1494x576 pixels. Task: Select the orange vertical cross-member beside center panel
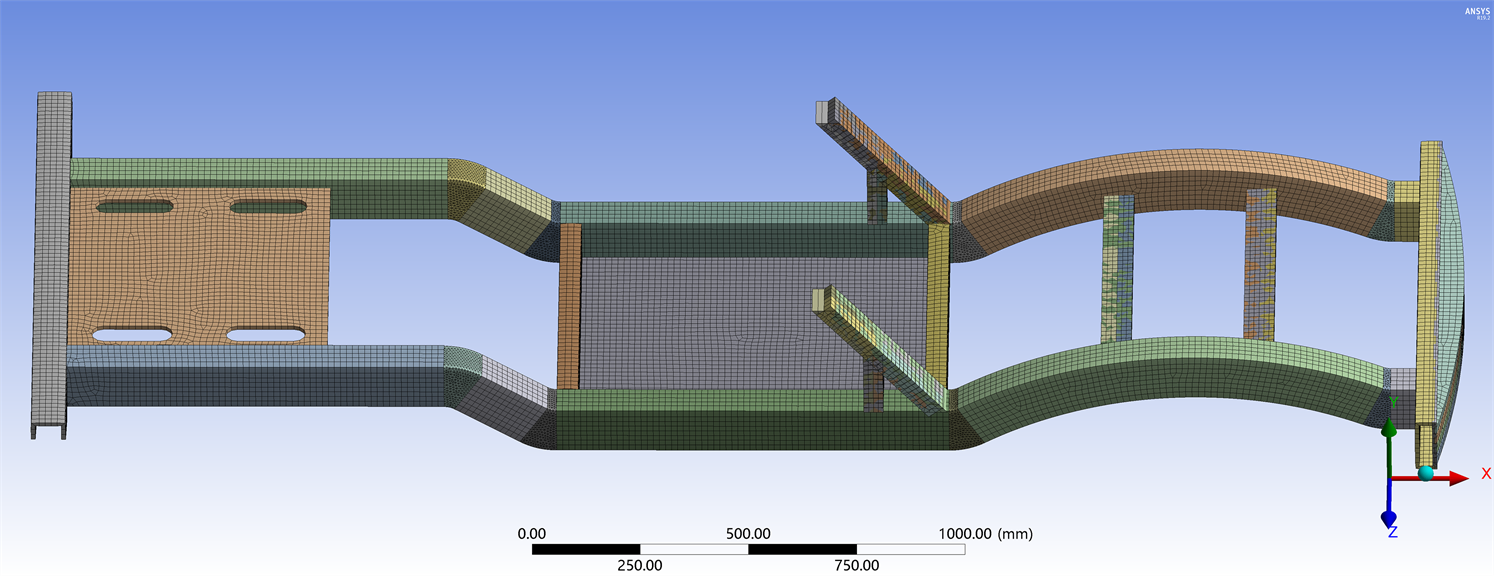click(569, 306)
